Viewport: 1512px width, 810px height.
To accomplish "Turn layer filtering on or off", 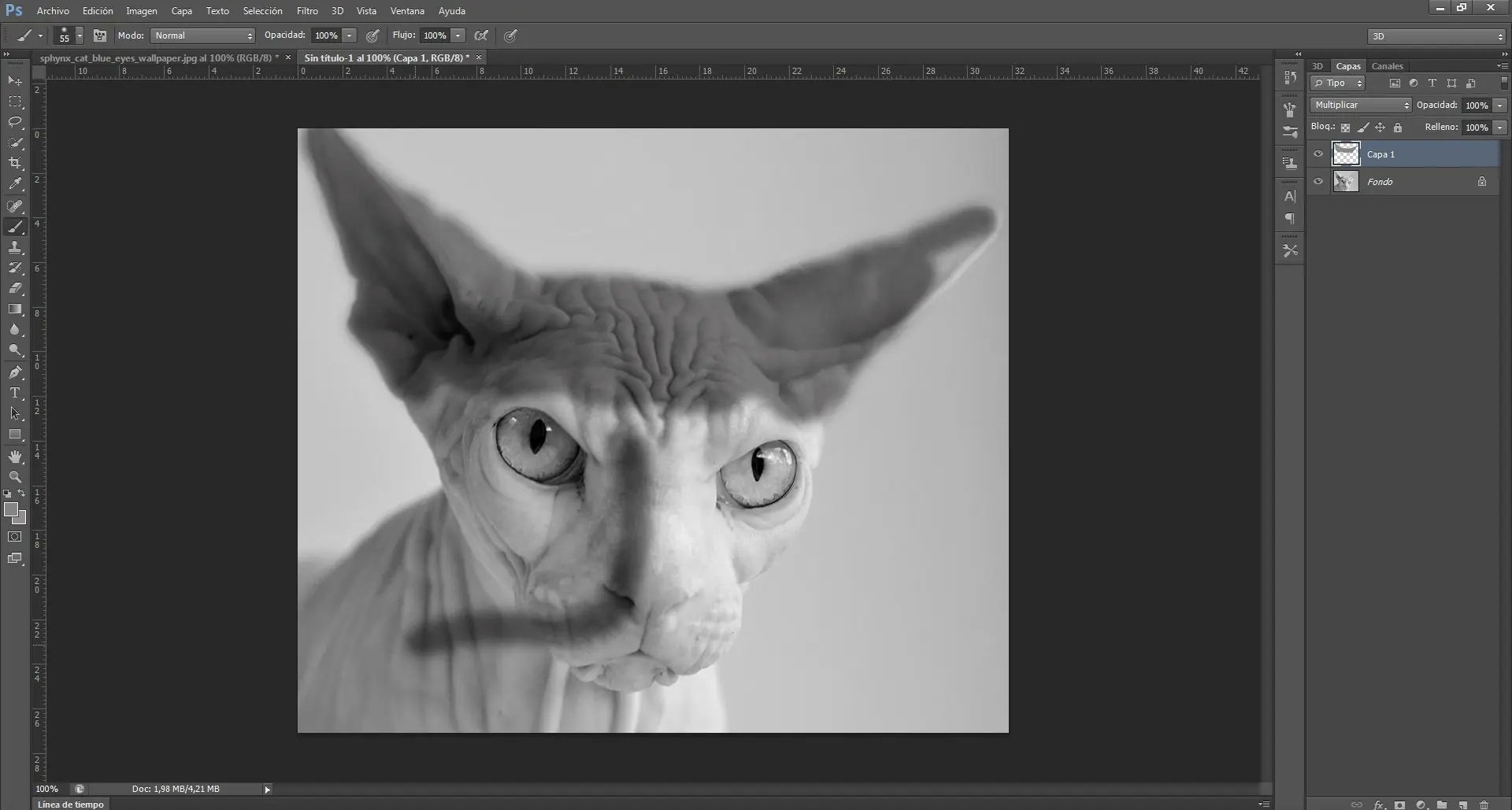I will (1504, 83).
